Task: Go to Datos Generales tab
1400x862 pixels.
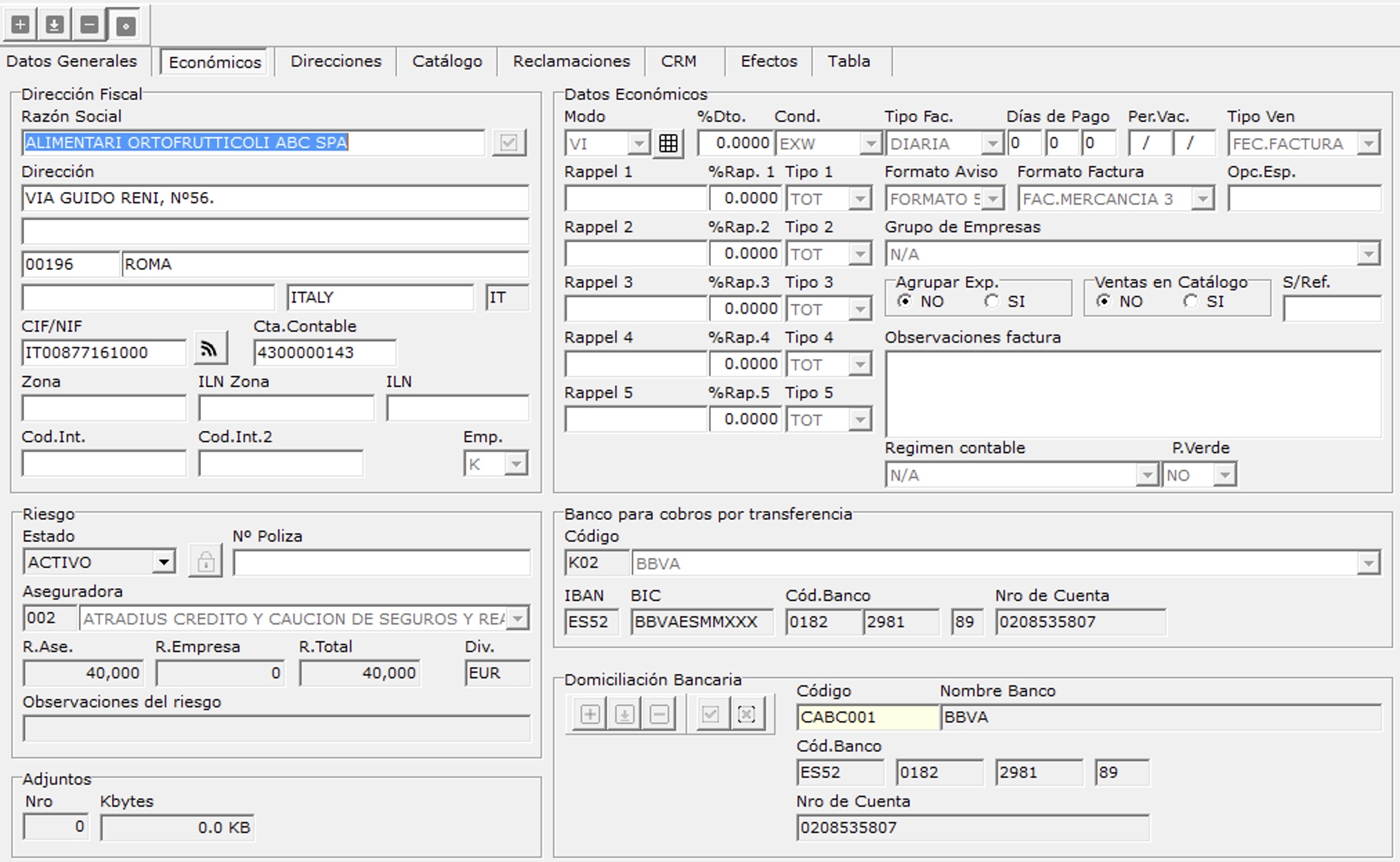Action: (72, 61)
